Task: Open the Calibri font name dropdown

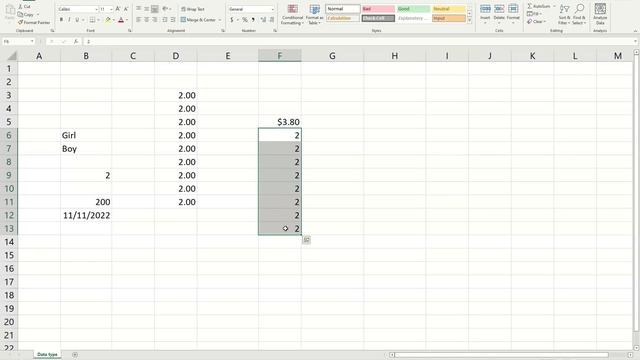Action: click(x=96, y=9)
